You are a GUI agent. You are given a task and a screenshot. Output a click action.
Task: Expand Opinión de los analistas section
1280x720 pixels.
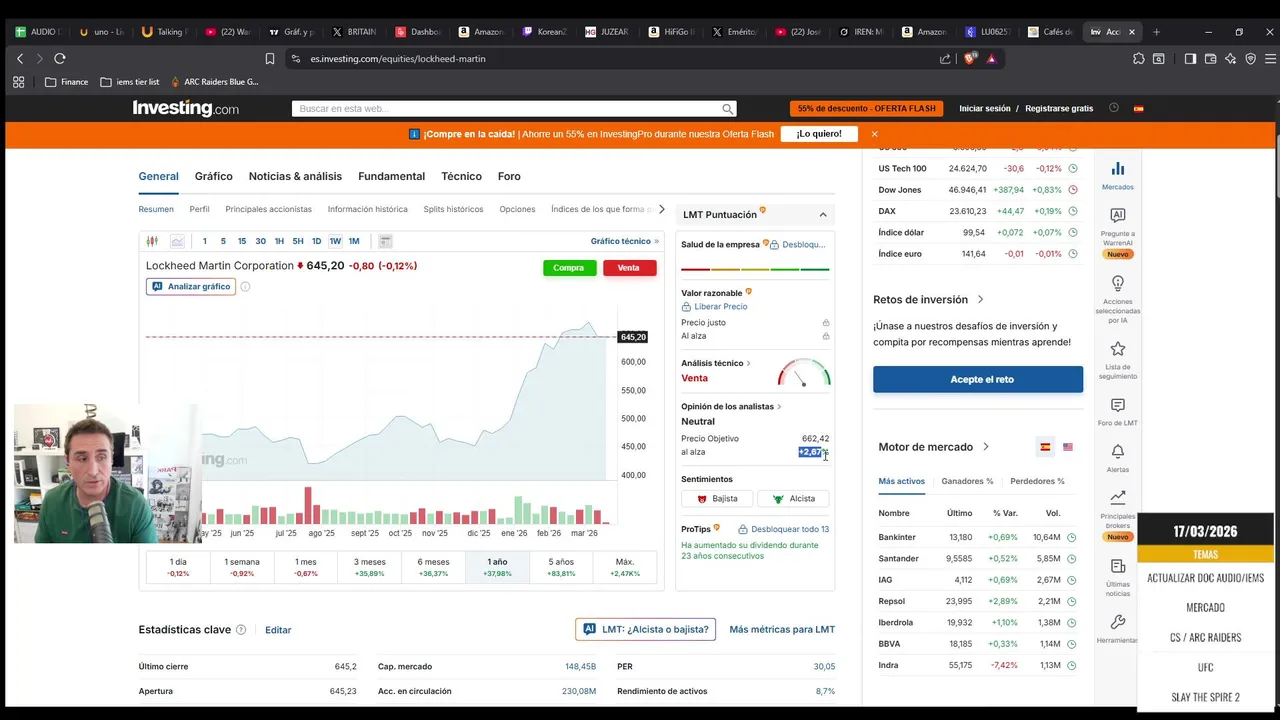click(732, 407)
